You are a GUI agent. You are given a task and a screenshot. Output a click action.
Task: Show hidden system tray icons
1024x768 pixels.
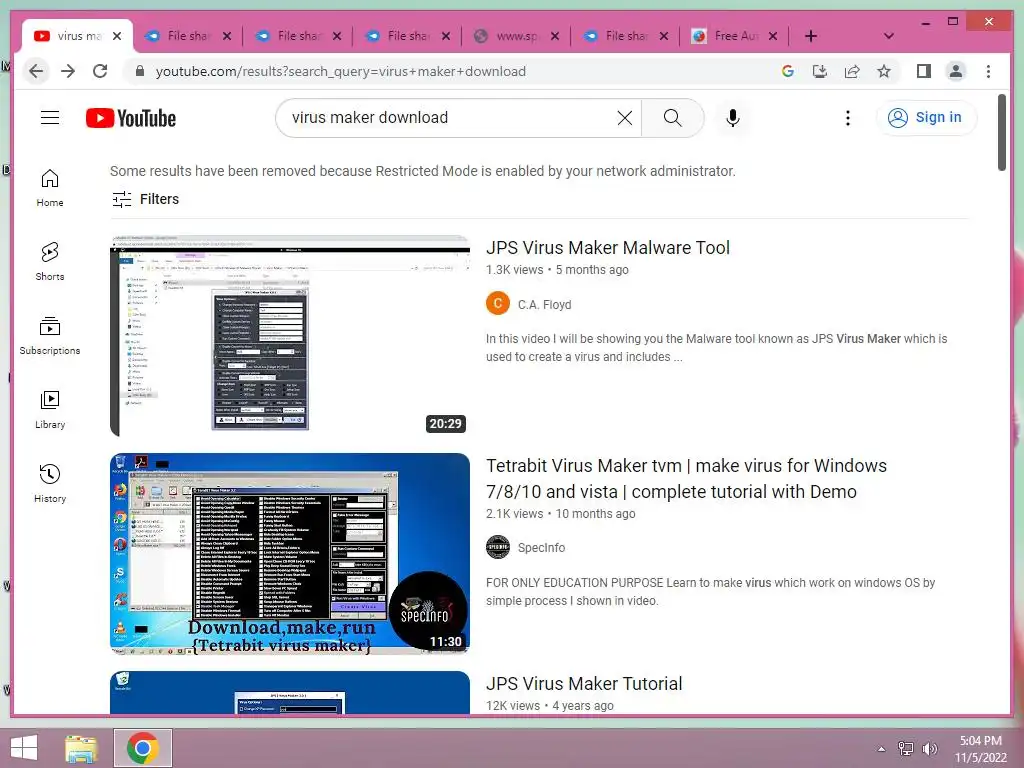[881, 749]
